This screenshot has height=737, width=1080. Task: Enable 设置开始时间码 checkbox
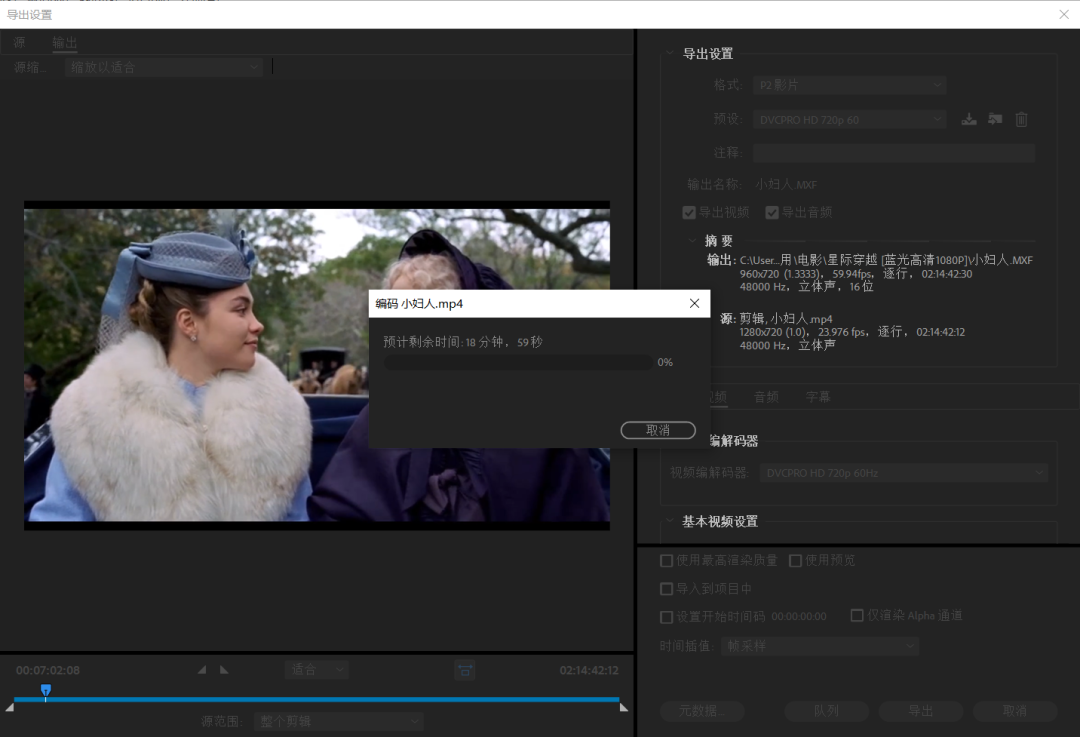click(x=667, y=617)
